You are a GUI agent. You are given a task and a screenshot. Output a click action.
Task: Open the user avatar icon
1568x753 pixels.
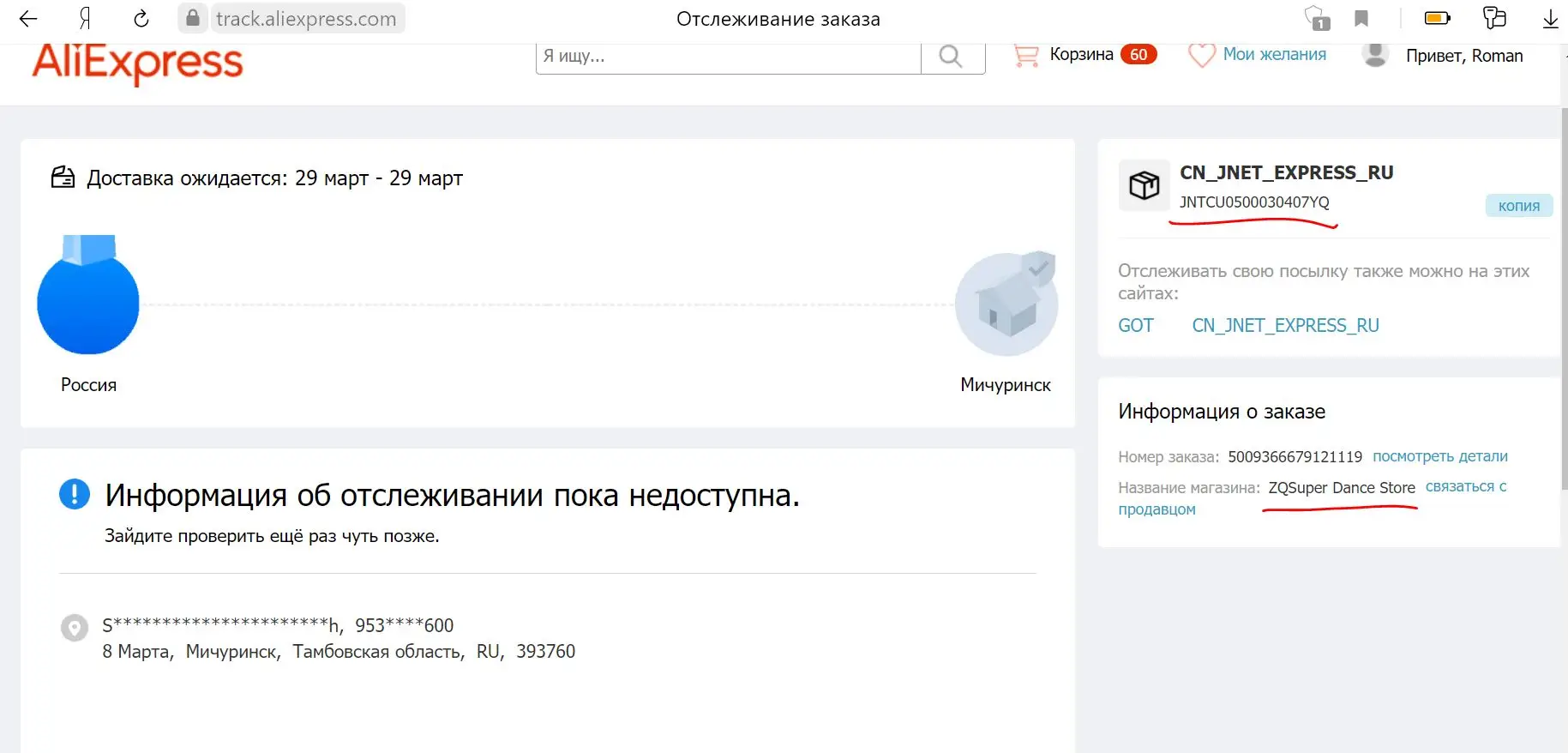(x=1375, y=56)
